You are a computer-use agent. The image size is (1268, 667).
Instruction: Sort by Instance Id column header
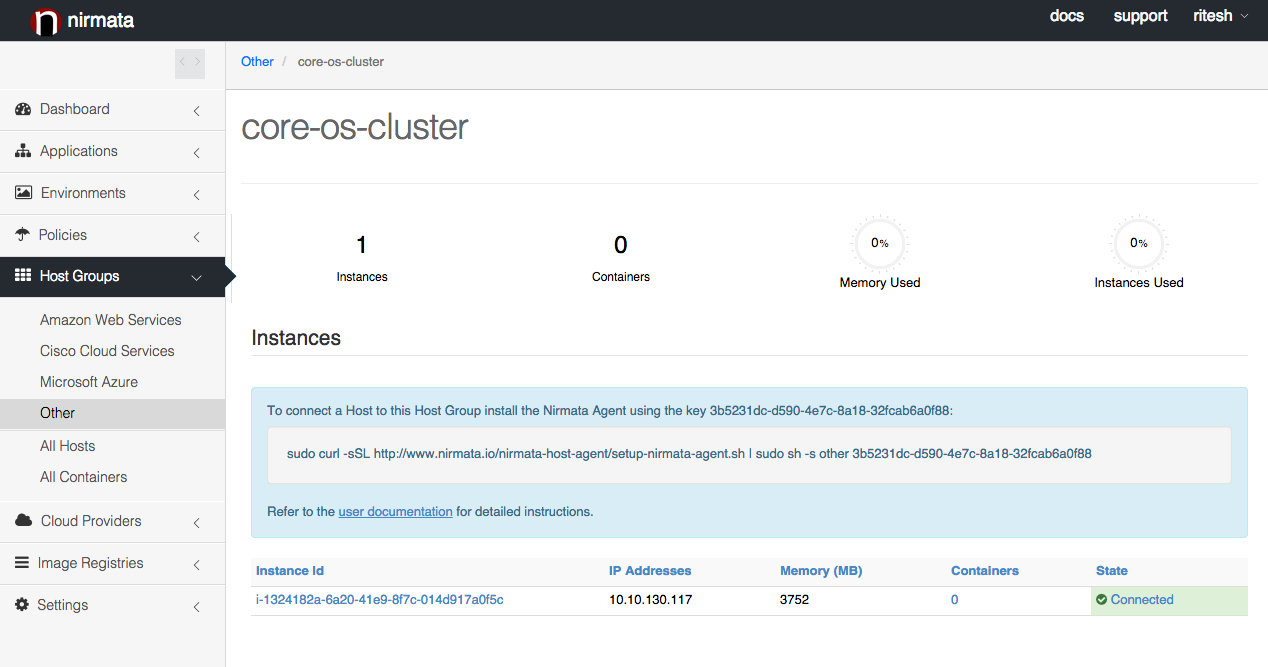290,571
